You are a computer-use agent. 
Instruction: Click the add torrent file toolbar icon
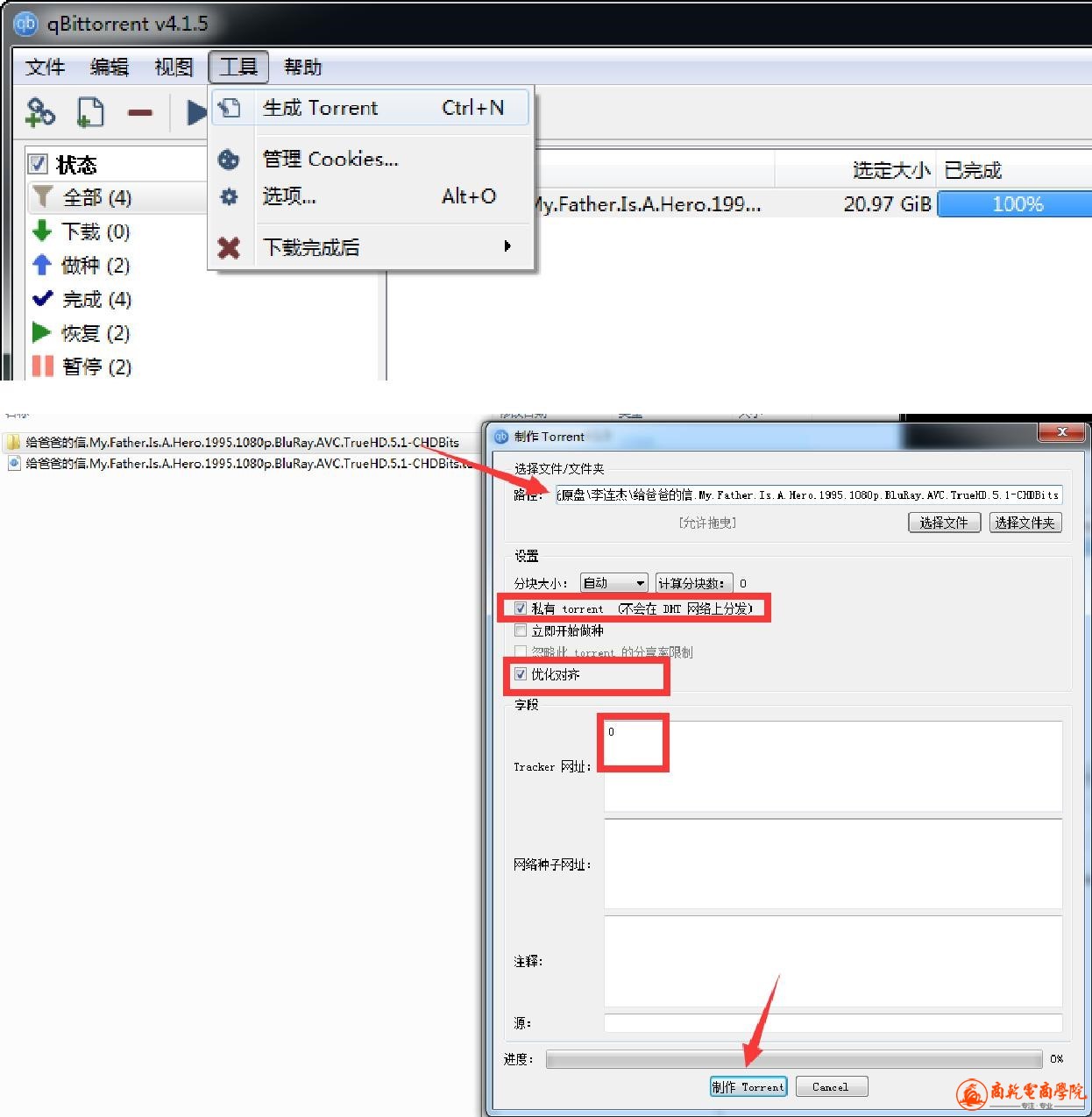click(x=90, y=112)
